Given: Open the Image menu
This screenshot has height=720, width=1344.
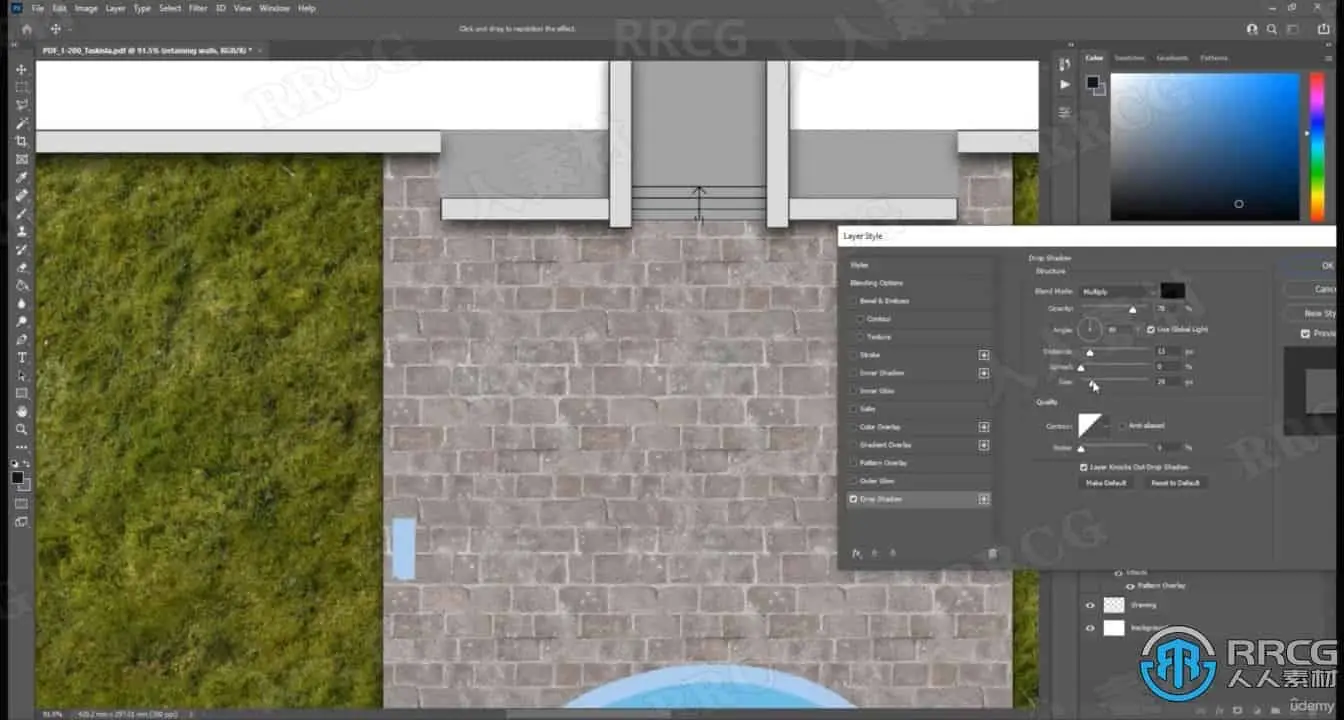Looking at the screenshot, I should [x=86, y=8].
